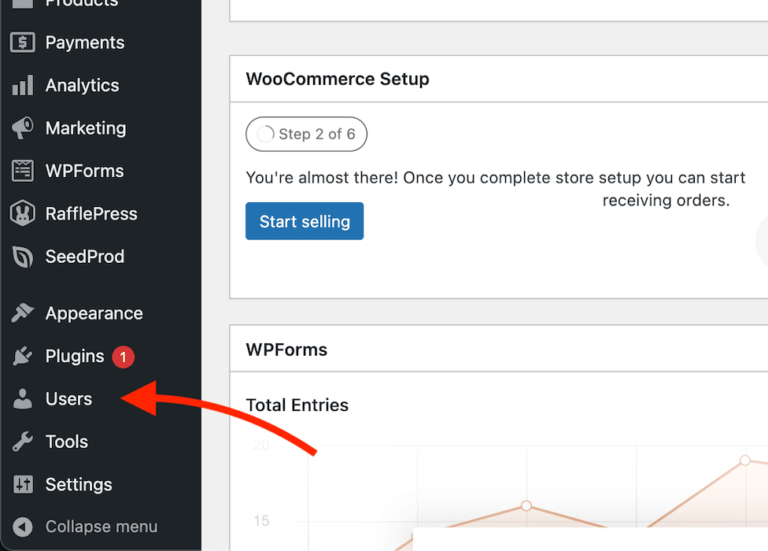Open Analytics via its bar chart icon
Screen dimensions: 768x551
click(x=22, y=86)
